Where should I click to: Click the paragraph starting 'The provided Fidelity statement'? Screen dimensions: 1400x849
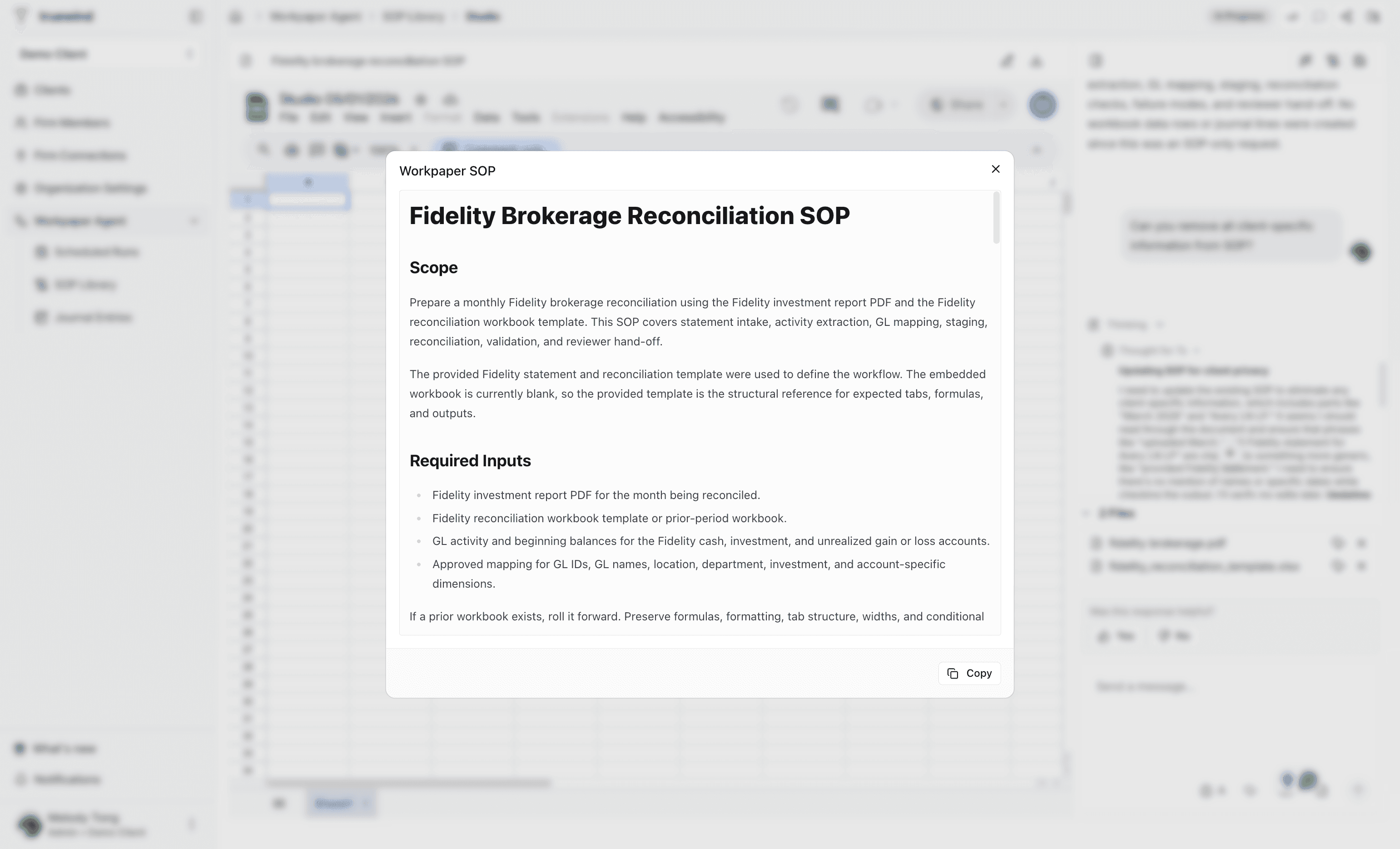[x=699, y=394]
